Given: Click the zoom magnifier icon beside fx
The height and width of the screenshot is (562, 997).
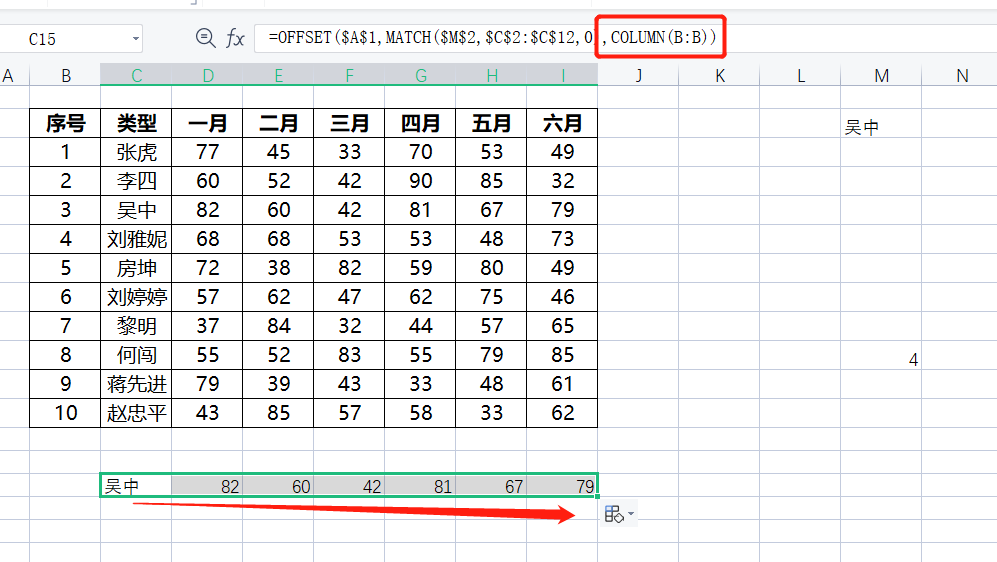Looking at the screenshot, I should tap(205, 38).
